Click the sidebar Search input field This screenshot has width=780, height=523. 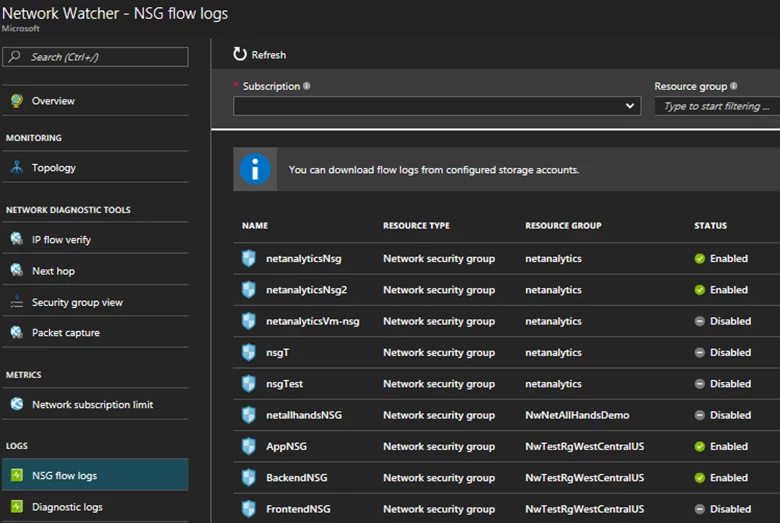pos(95,57)
